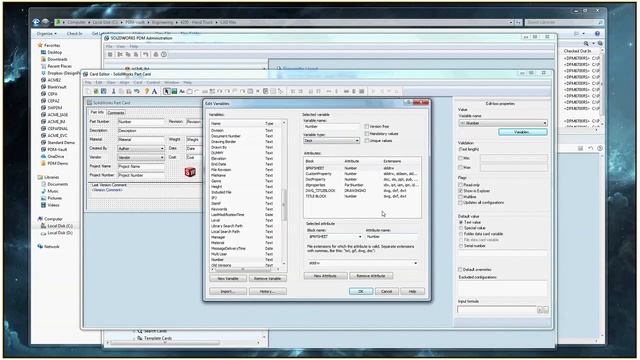
Task: Click Edit Variables dialog title bar help icon
Action: click(408, 103)
